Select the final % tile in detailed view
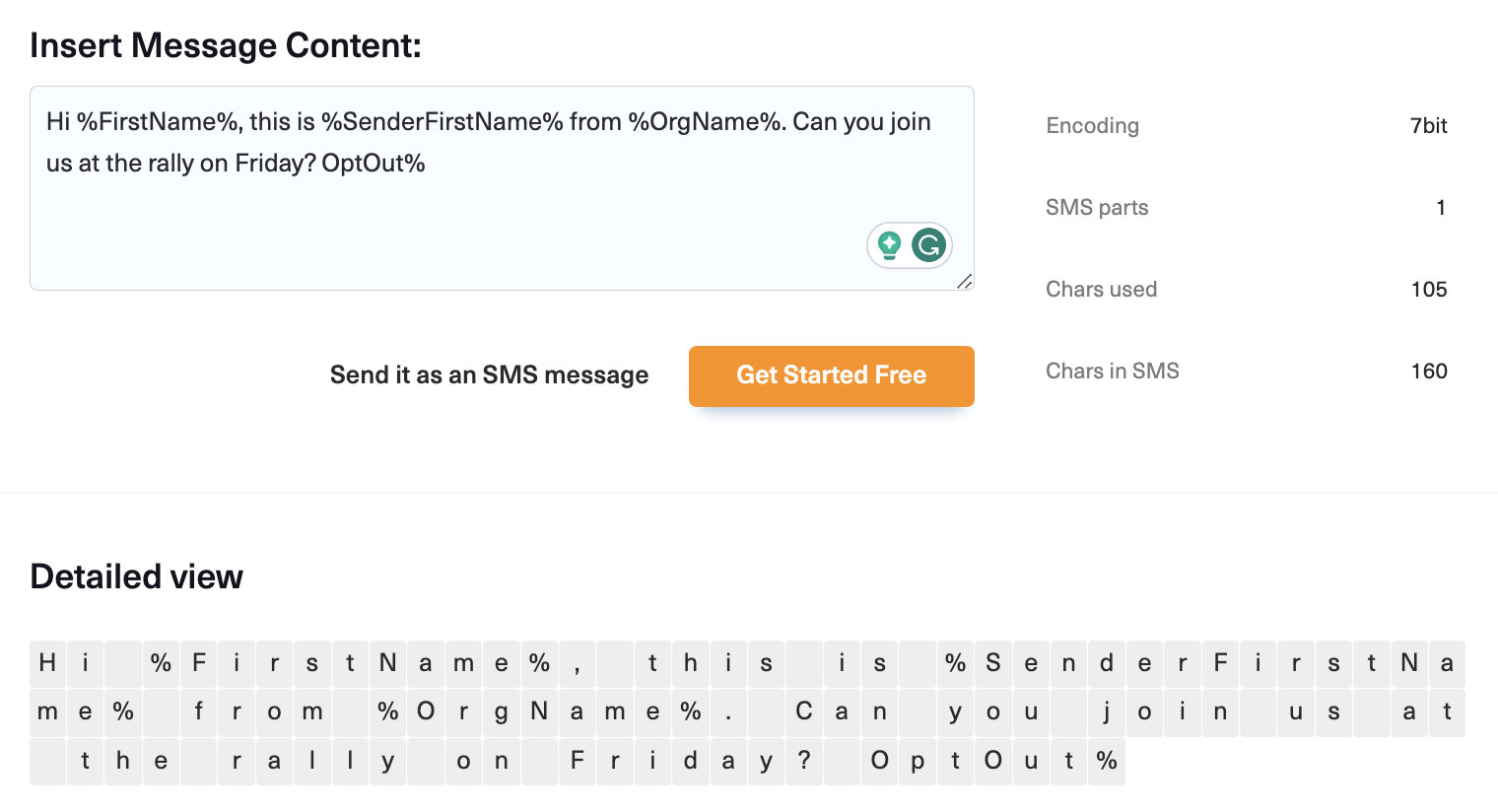This screenshot has height=812, width=1498. [1107, 761]
